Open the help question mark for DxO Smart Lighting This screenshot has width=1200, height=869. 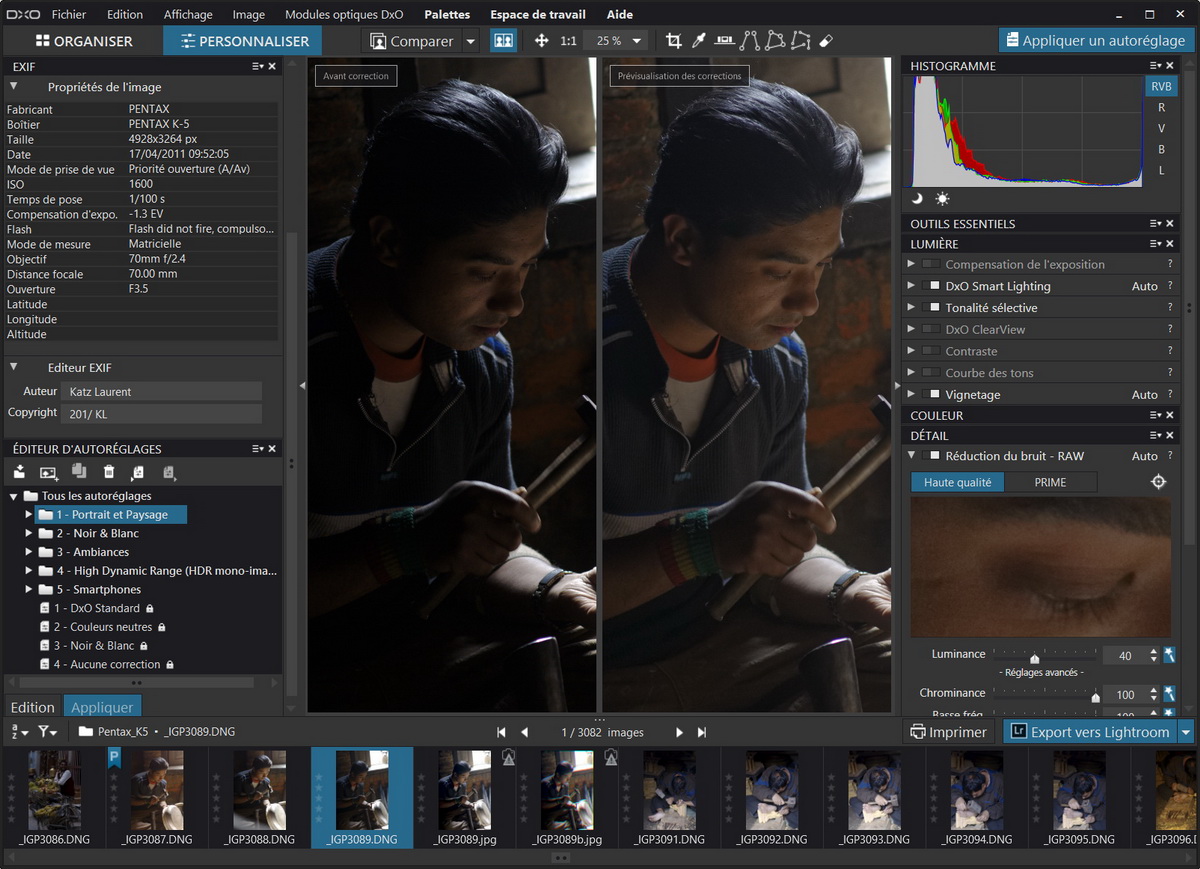coord(1170,286)
